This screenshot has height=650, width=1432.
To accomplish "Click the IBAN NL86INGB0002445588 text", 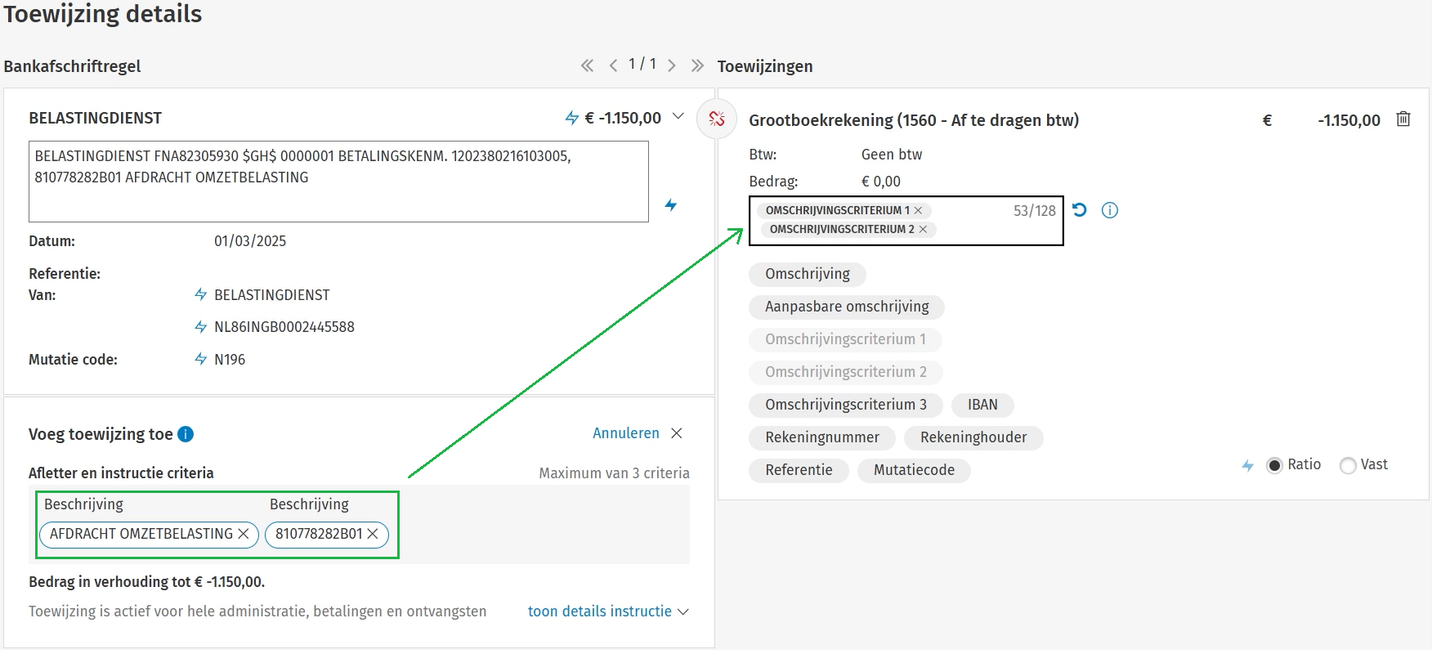I will point(284,327).
